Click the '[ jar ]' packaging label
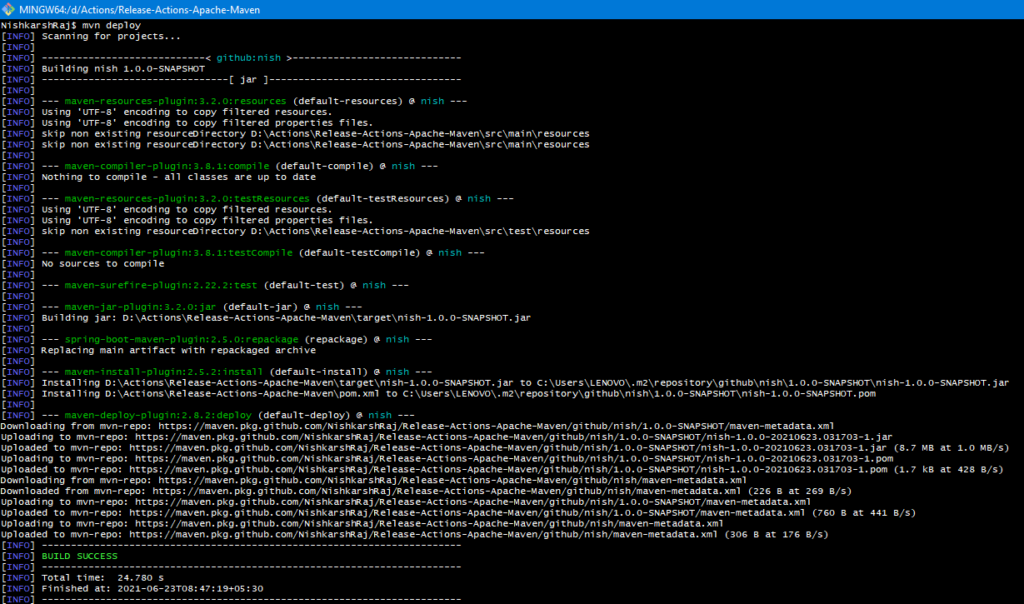 (247, 79)
